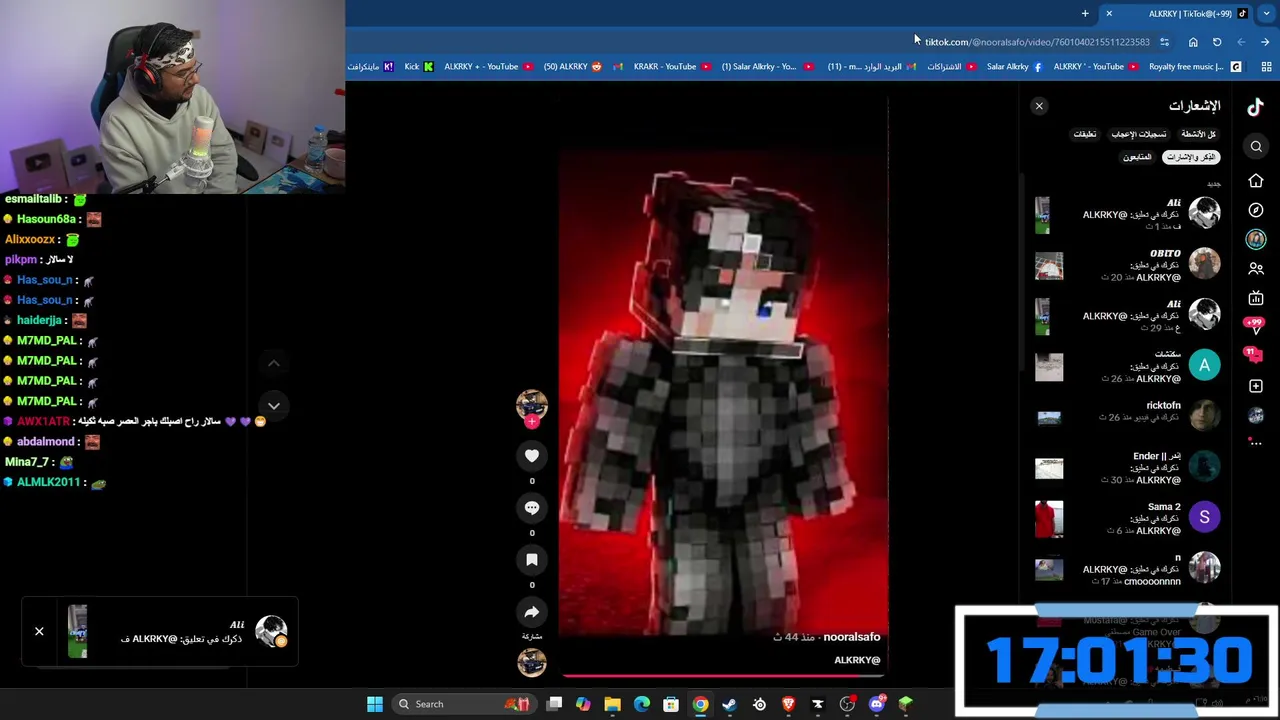
Task: Open the سكتشات notification row
Action: 1127,366
